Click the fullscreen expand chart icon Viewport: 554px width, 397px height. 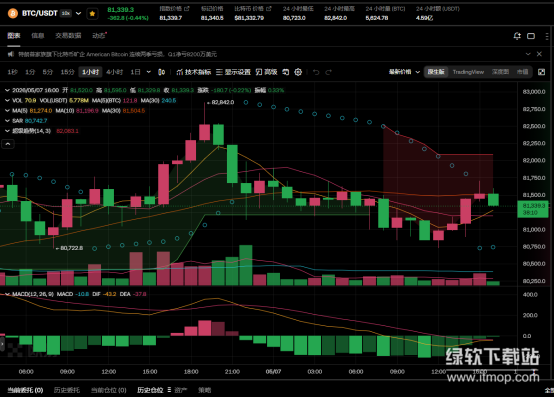point(541,72)
